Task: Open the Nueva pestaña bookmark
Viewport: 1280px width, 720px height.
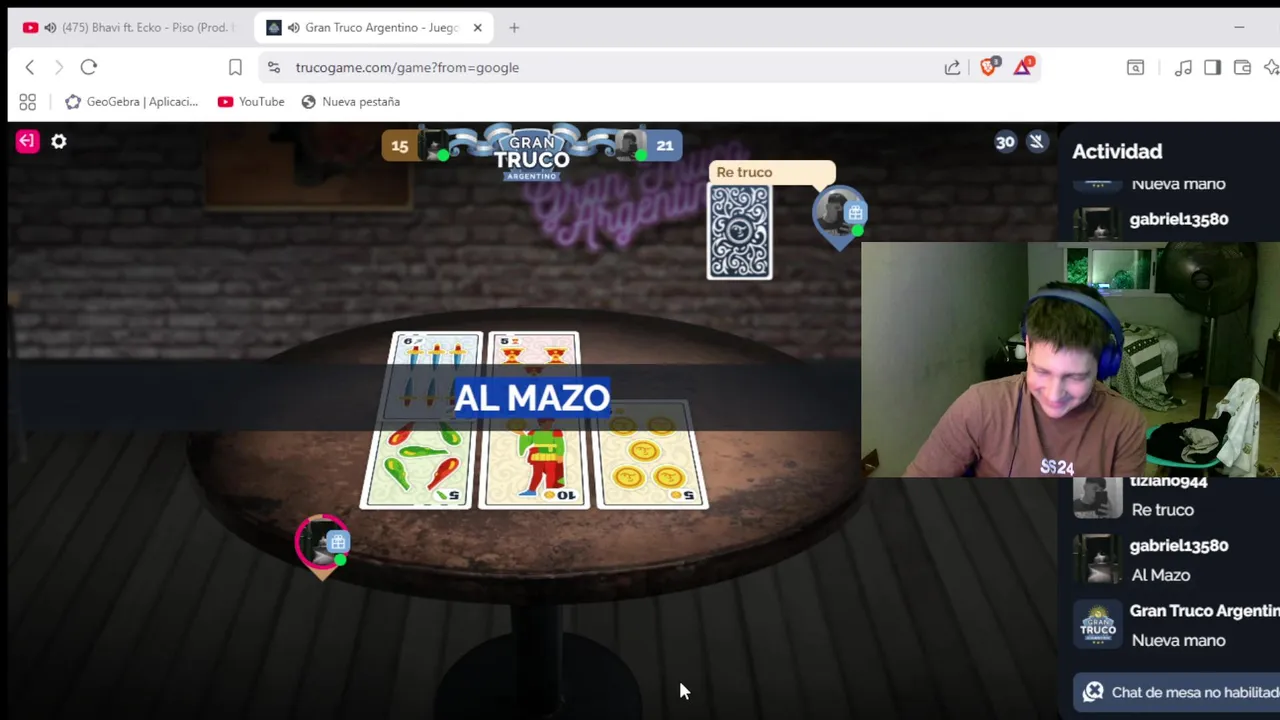Action: (x=350, y=101)
